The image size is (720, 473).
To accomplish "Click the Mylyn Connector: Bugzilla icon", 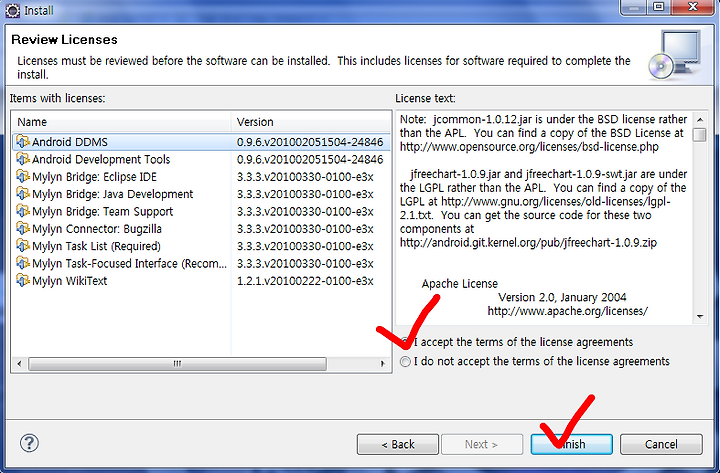I will coord(23,228).
